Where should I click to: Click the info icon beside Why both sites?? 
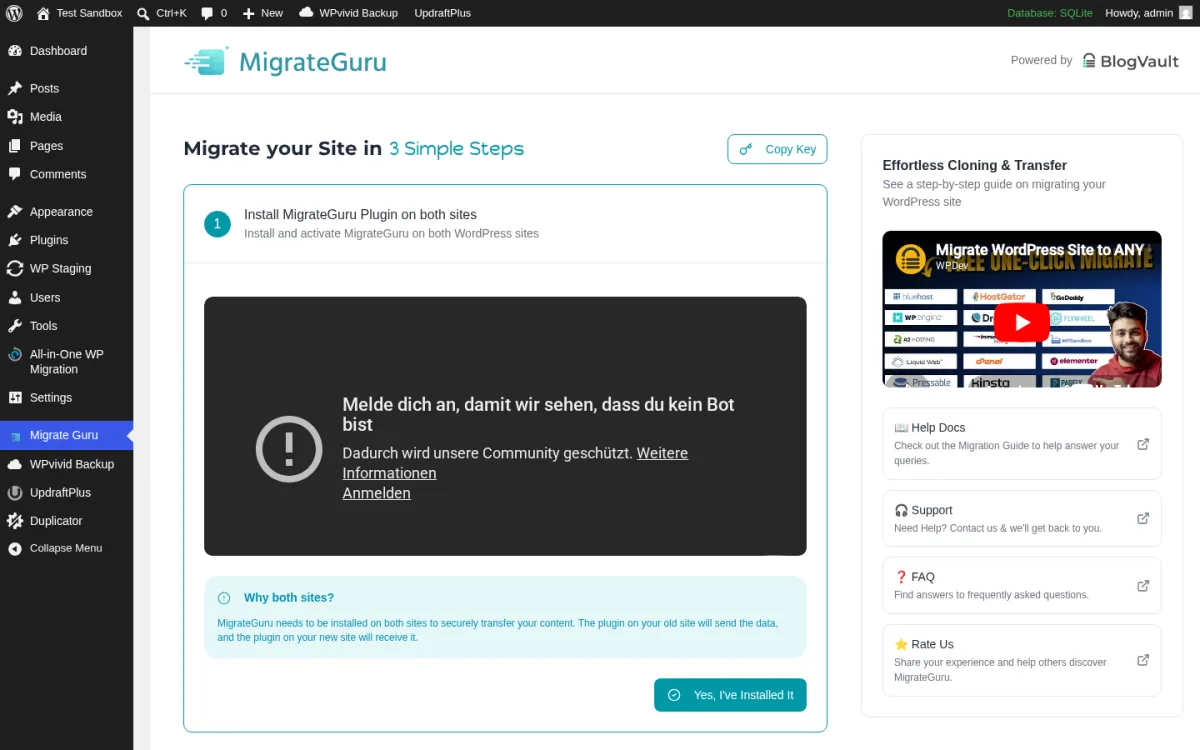[x=224, y=598]
